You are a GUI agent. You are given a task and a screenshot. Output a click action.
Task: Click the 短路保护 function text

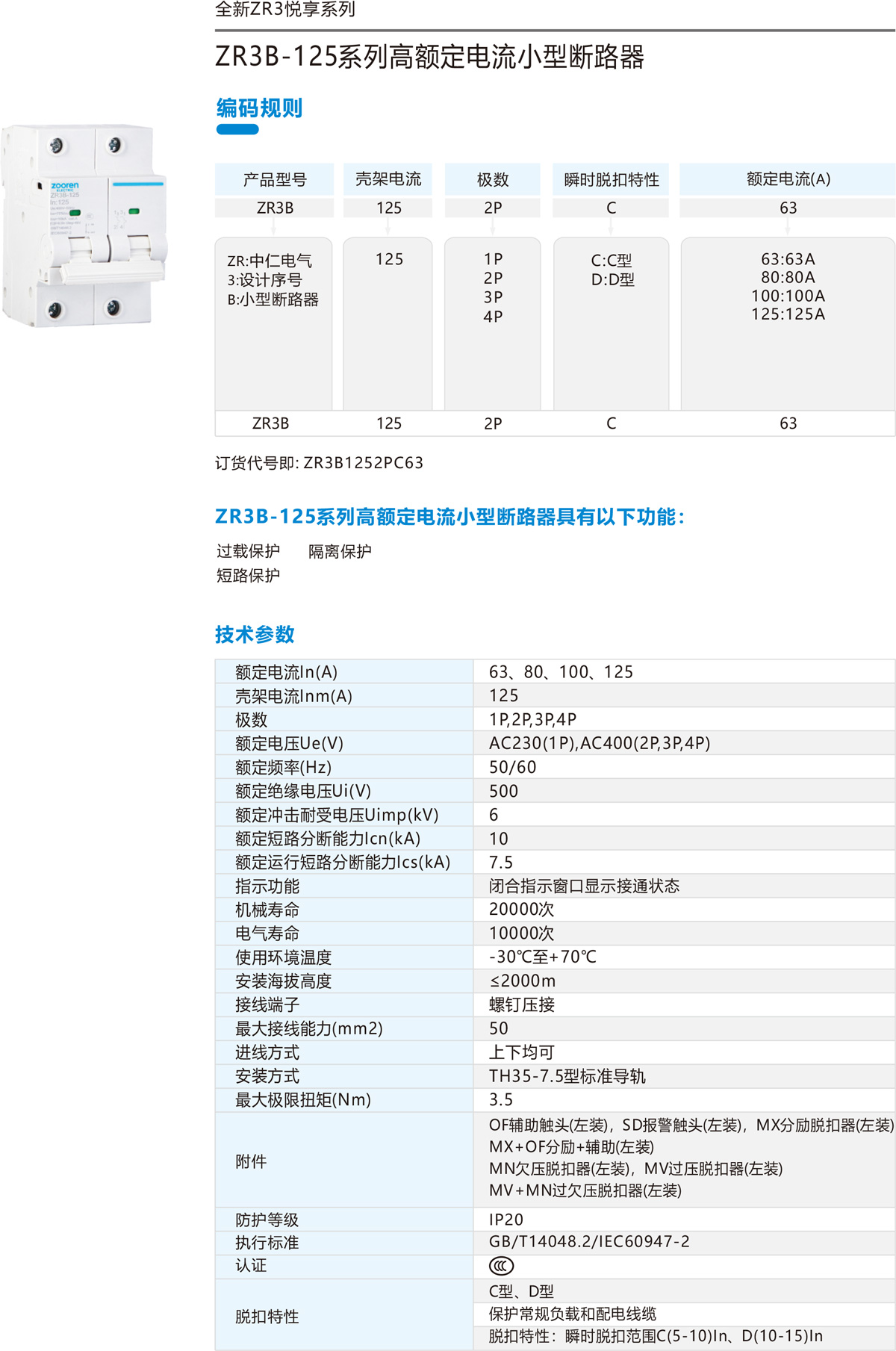click(248, 575)
